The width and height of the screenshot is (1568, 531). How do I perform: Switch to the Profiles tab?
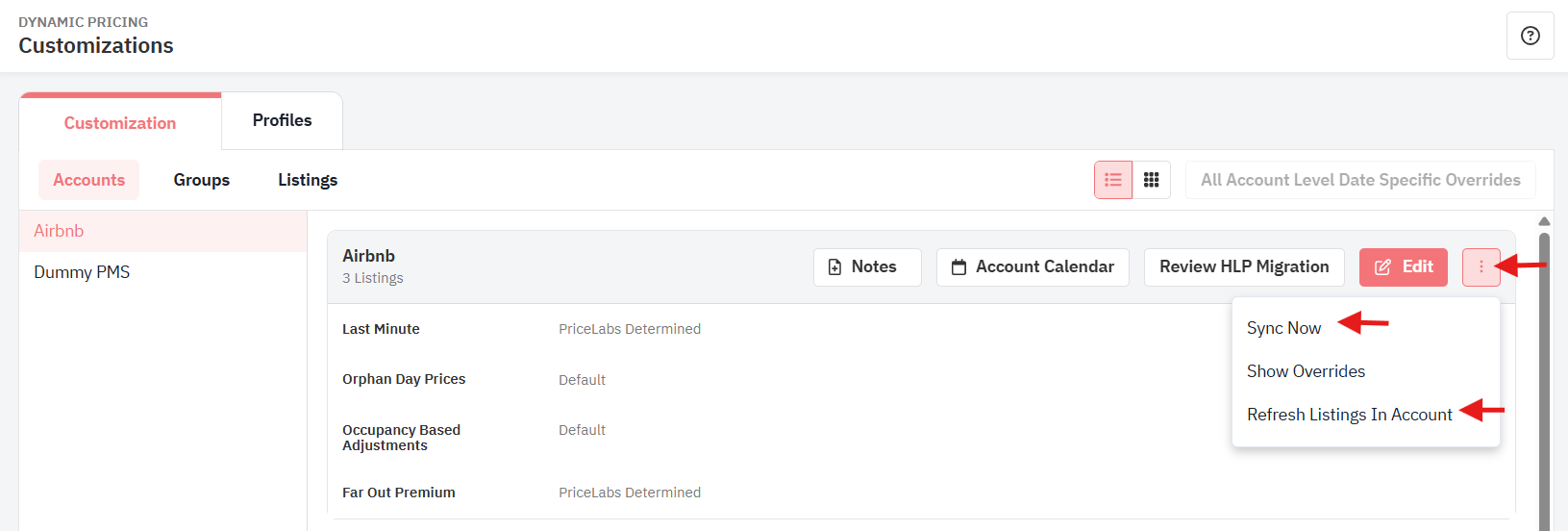282,120
